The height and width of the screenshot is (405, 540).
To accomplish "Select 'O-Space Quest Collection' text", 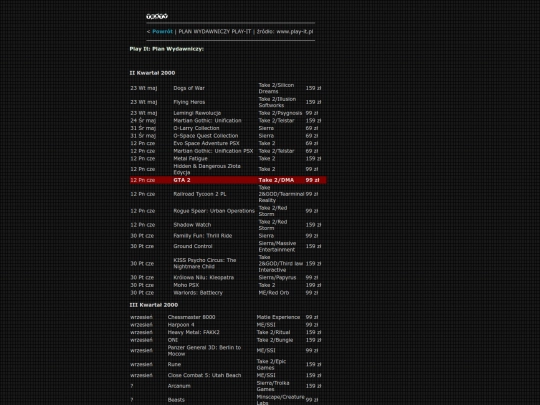I will (206, 136).
